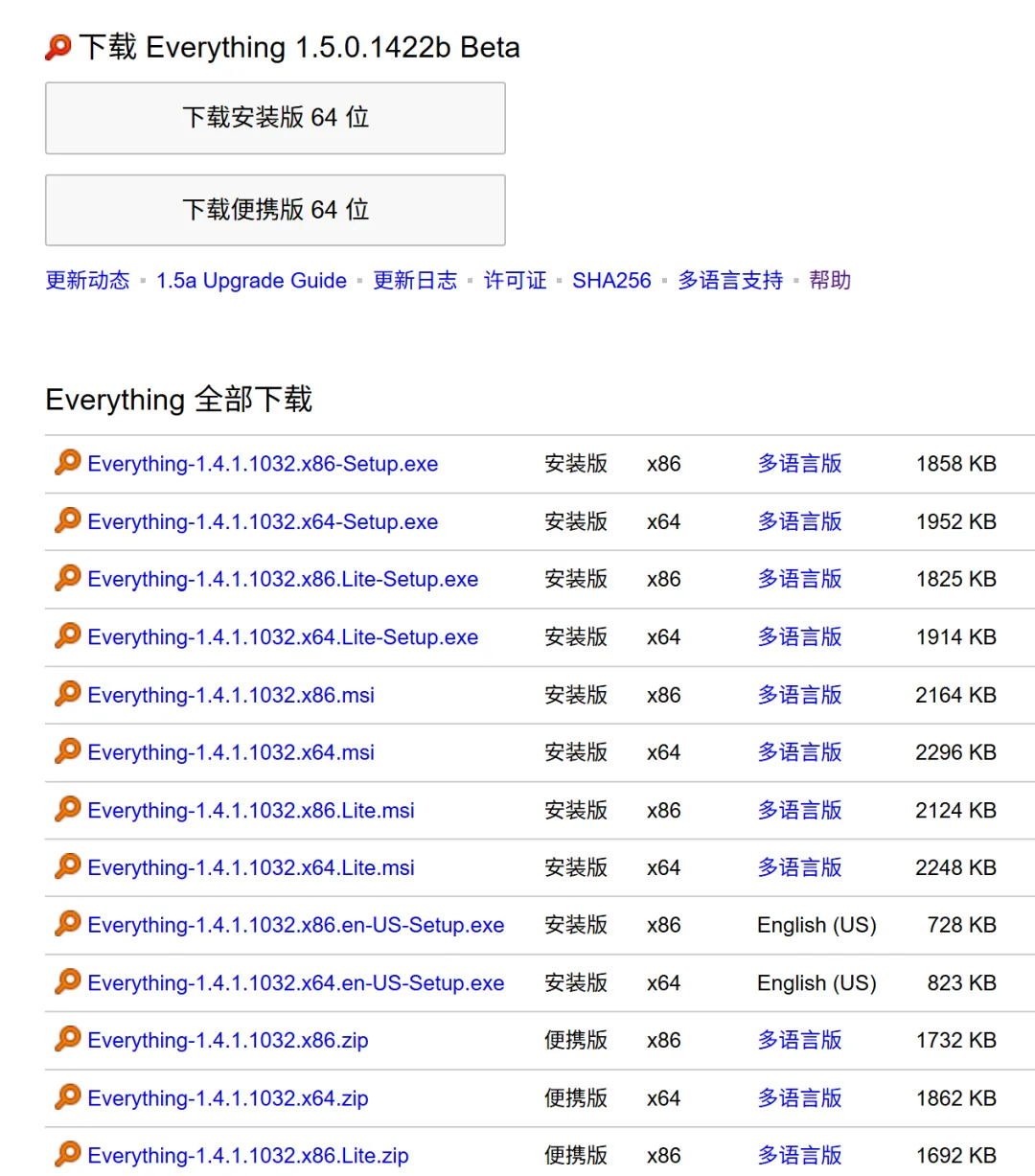This screenshot has height=1176, width=1035.
Task: Download Everything-1.4.1.1032.x64.zip
Action: click(228, 1098)
